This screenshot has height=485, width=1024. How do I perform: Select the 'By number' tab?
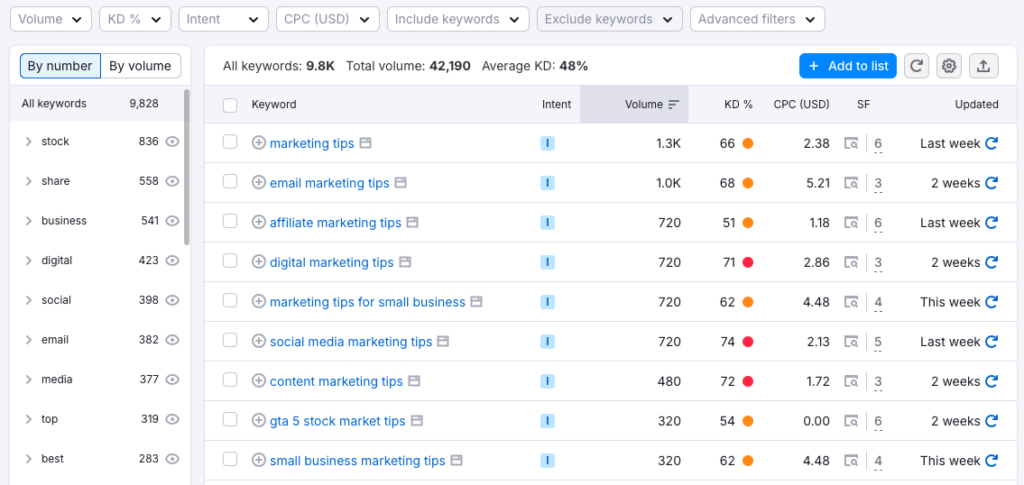tap(60, 66)
